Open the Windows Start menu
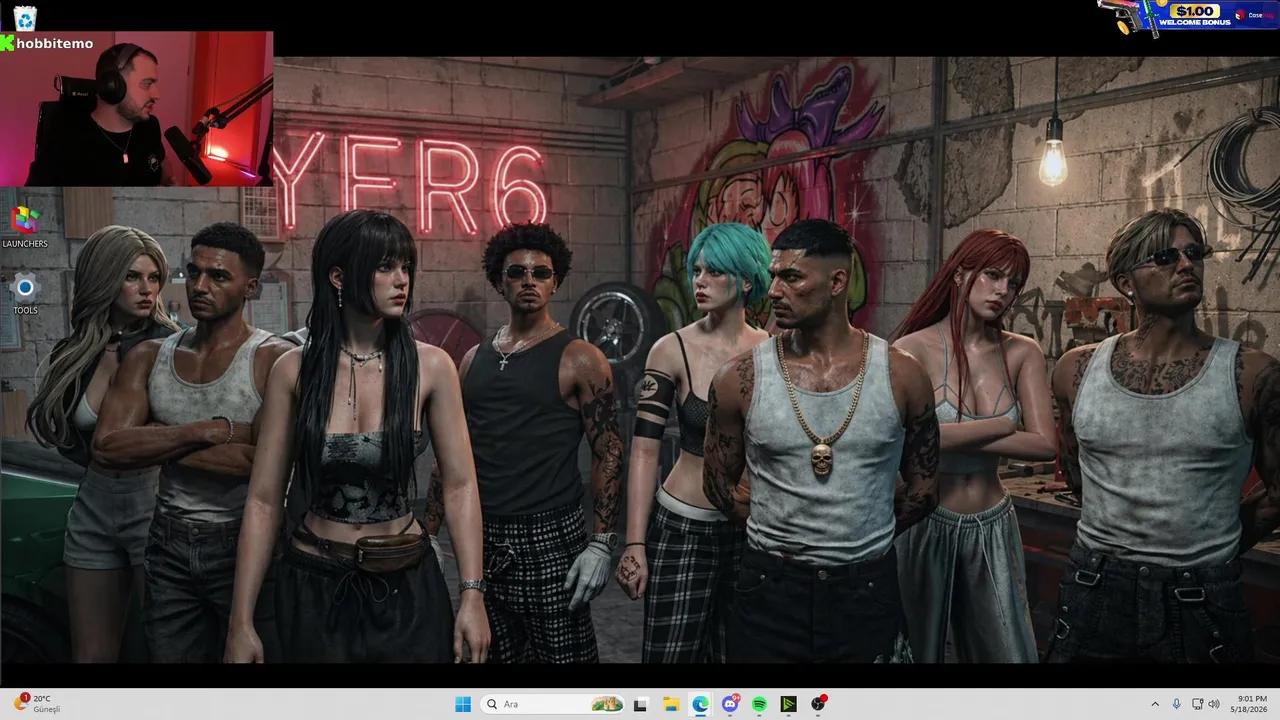 [x=463, y=704]
